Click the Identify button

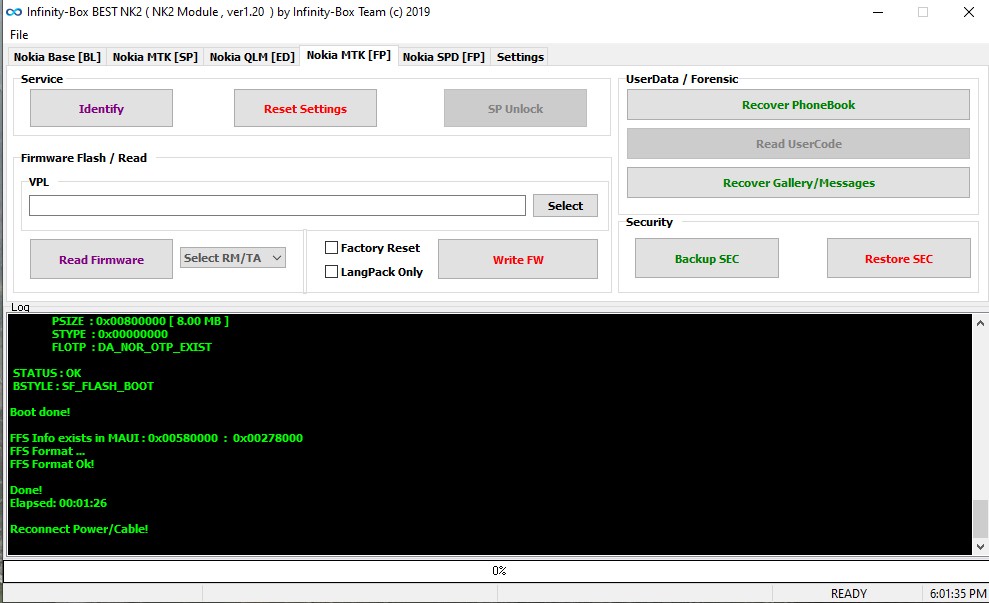pos(102,108)
